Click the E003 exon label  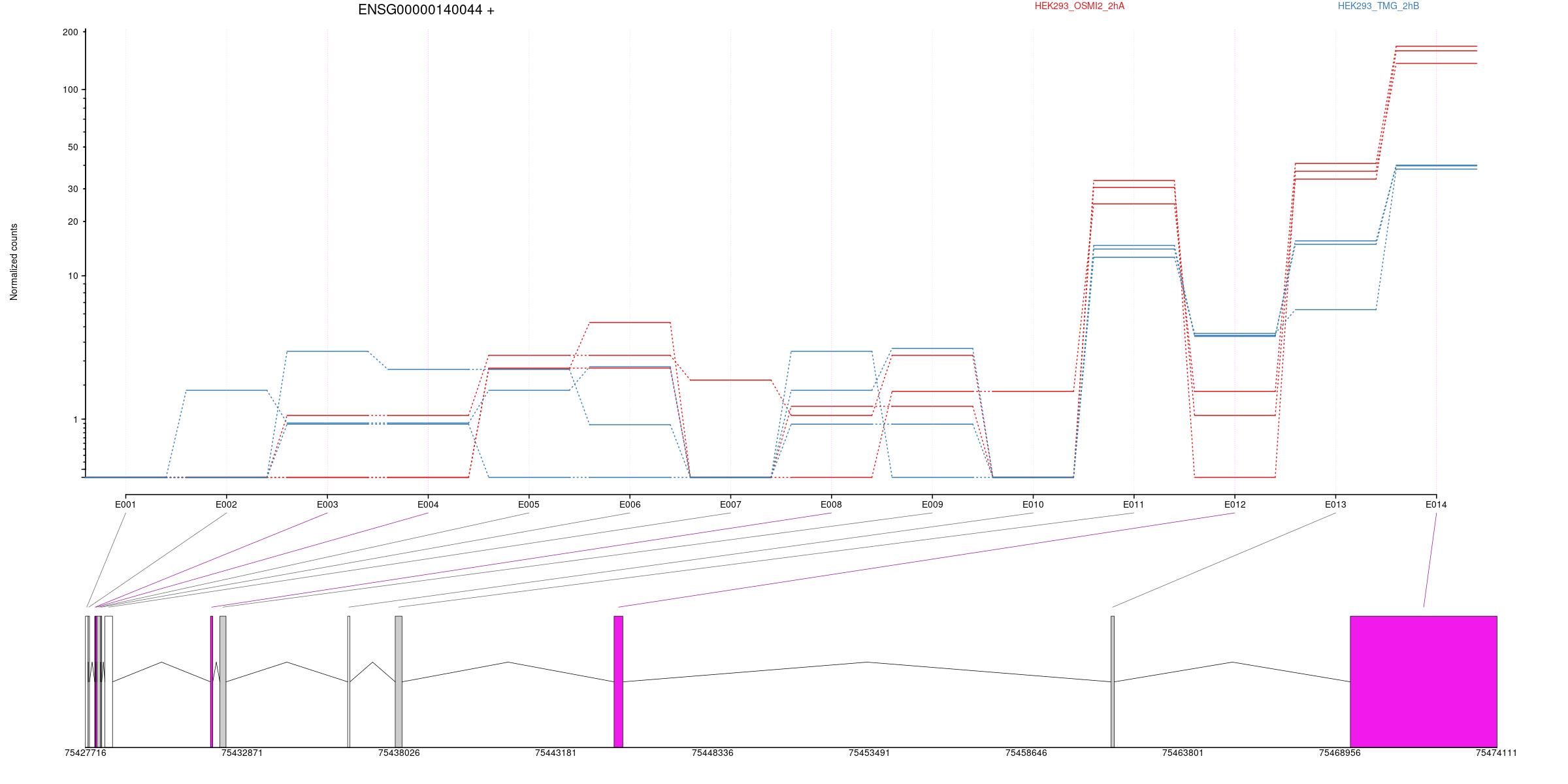327,504
